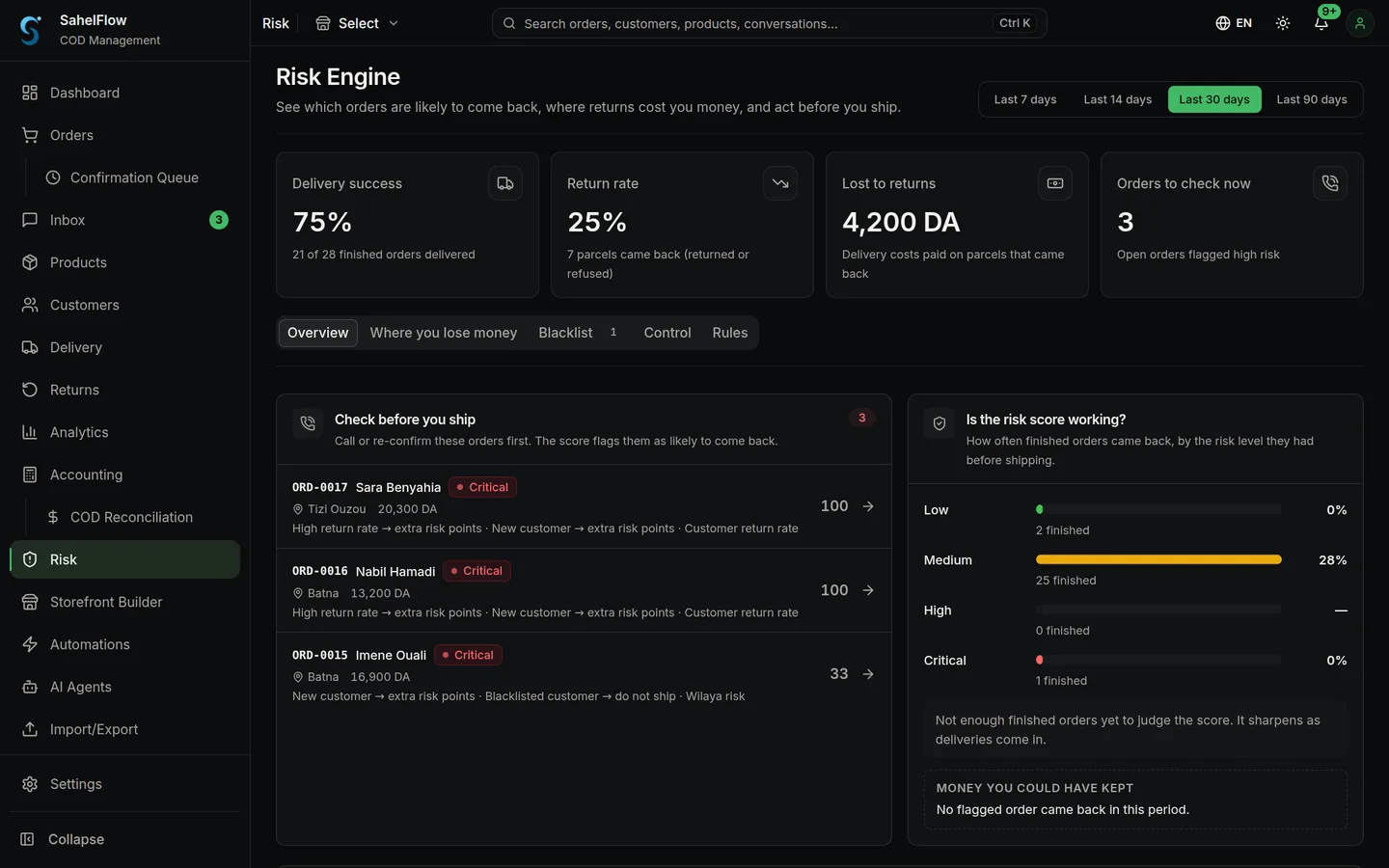Open Settings in sidebar
Screen dimensions: 1389x868
tap(124, 784)
